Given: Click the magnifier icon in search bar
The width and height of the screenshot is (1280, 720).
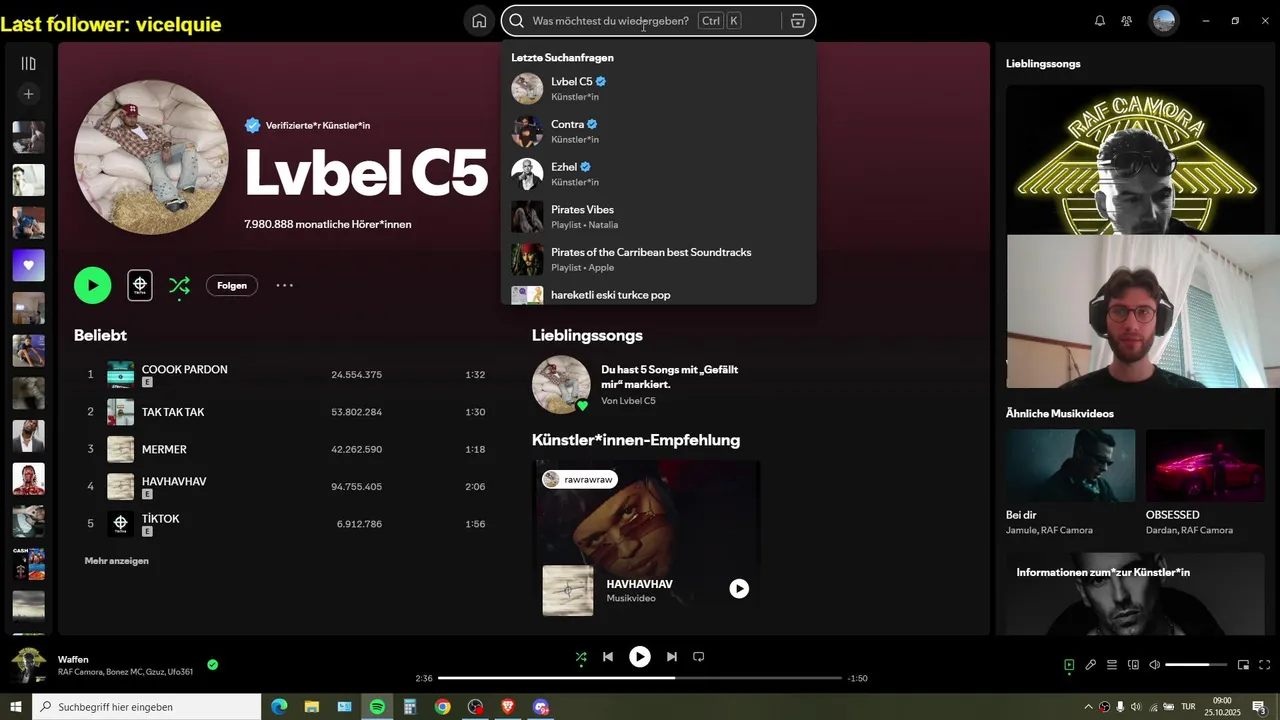Looking at the screenshot, I should pos(517,21).
